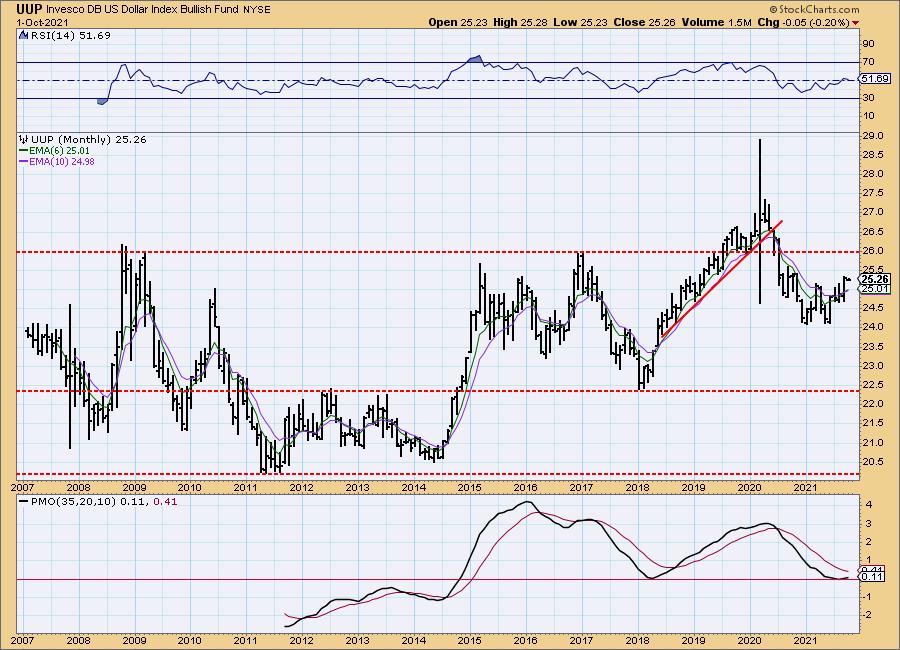Select the UUP ticker symbol in the title
Image resolution: width=900 pixels, height=650 pixels.
pyautogui.click(x=29, y=9)
